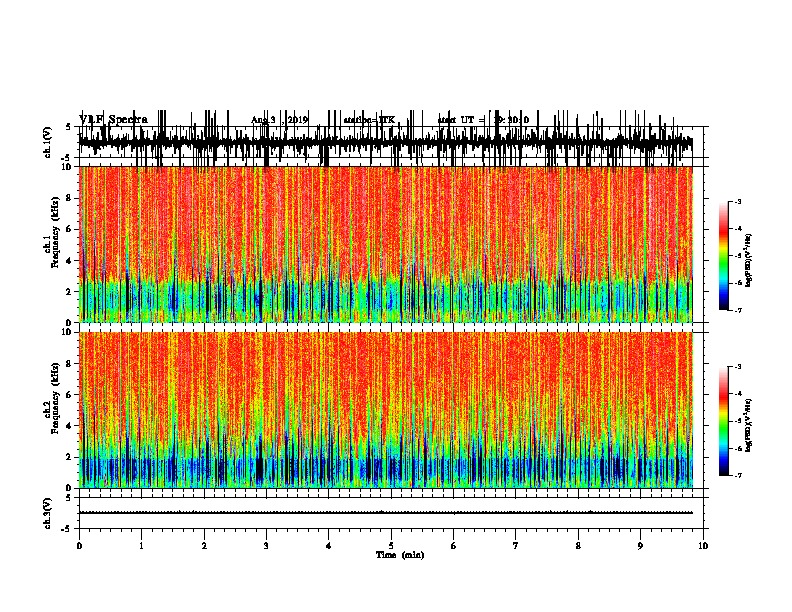This screenshot has width=792, height=612.
Task: Click the 'station=ITK' header text
Action: point(369,120)
